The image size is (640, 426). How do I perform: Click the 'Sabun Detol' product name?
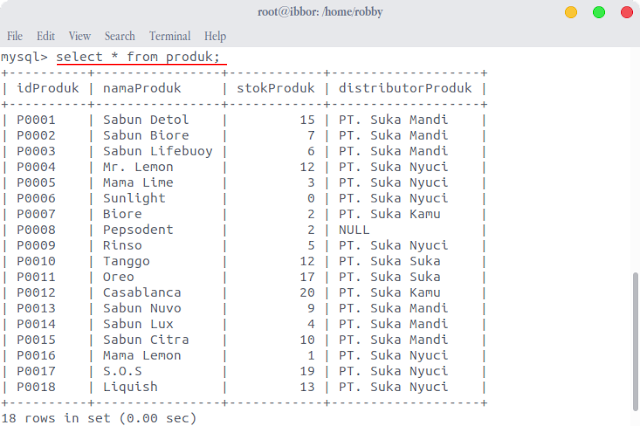(146, 120)
